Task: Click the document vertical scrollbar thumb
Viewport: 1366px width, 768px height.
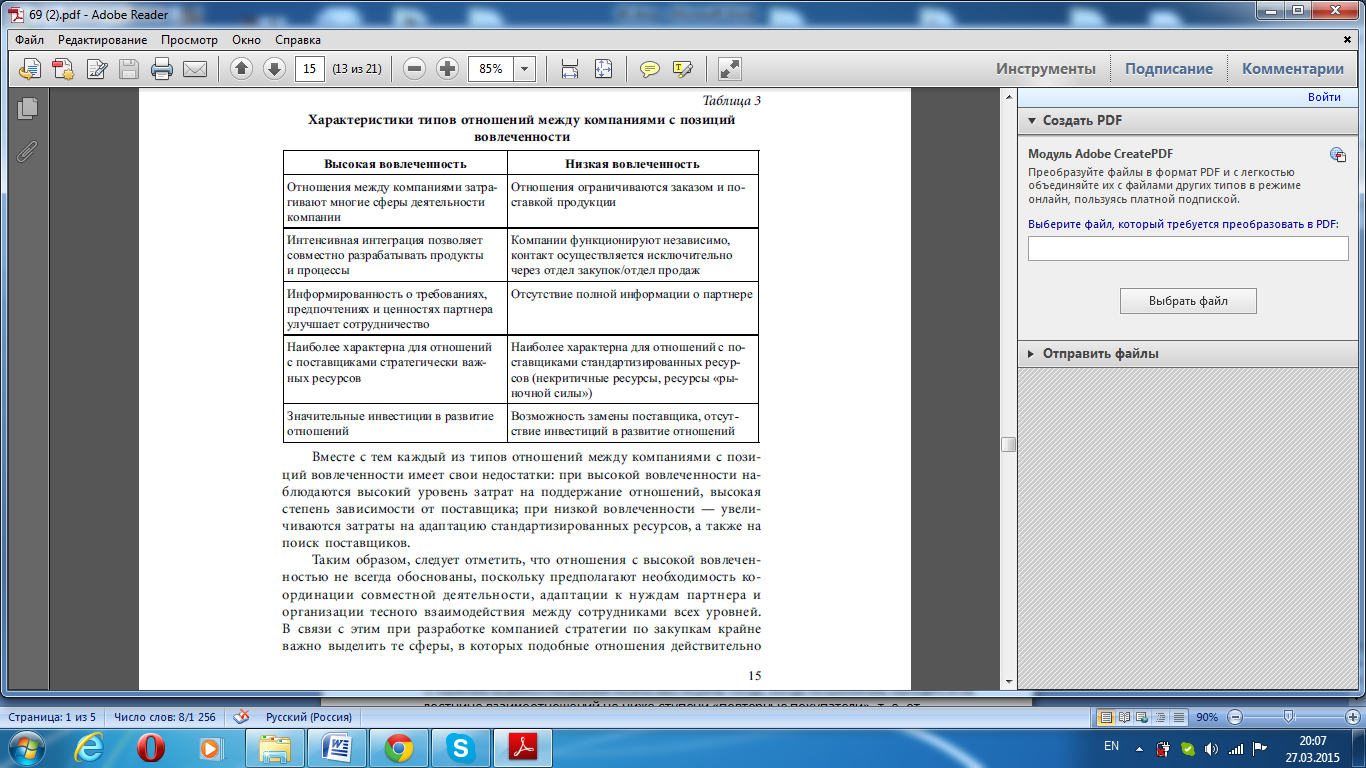Action: [1008, 445]
